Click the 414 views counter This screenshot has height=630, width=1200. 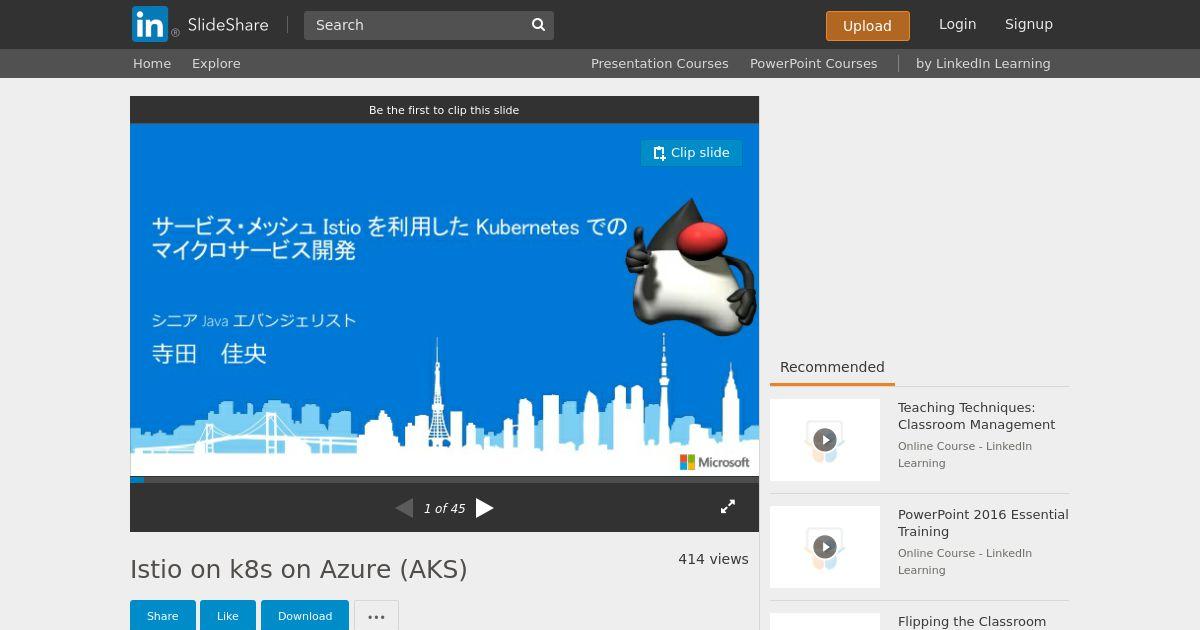click(x=713, y=559)
